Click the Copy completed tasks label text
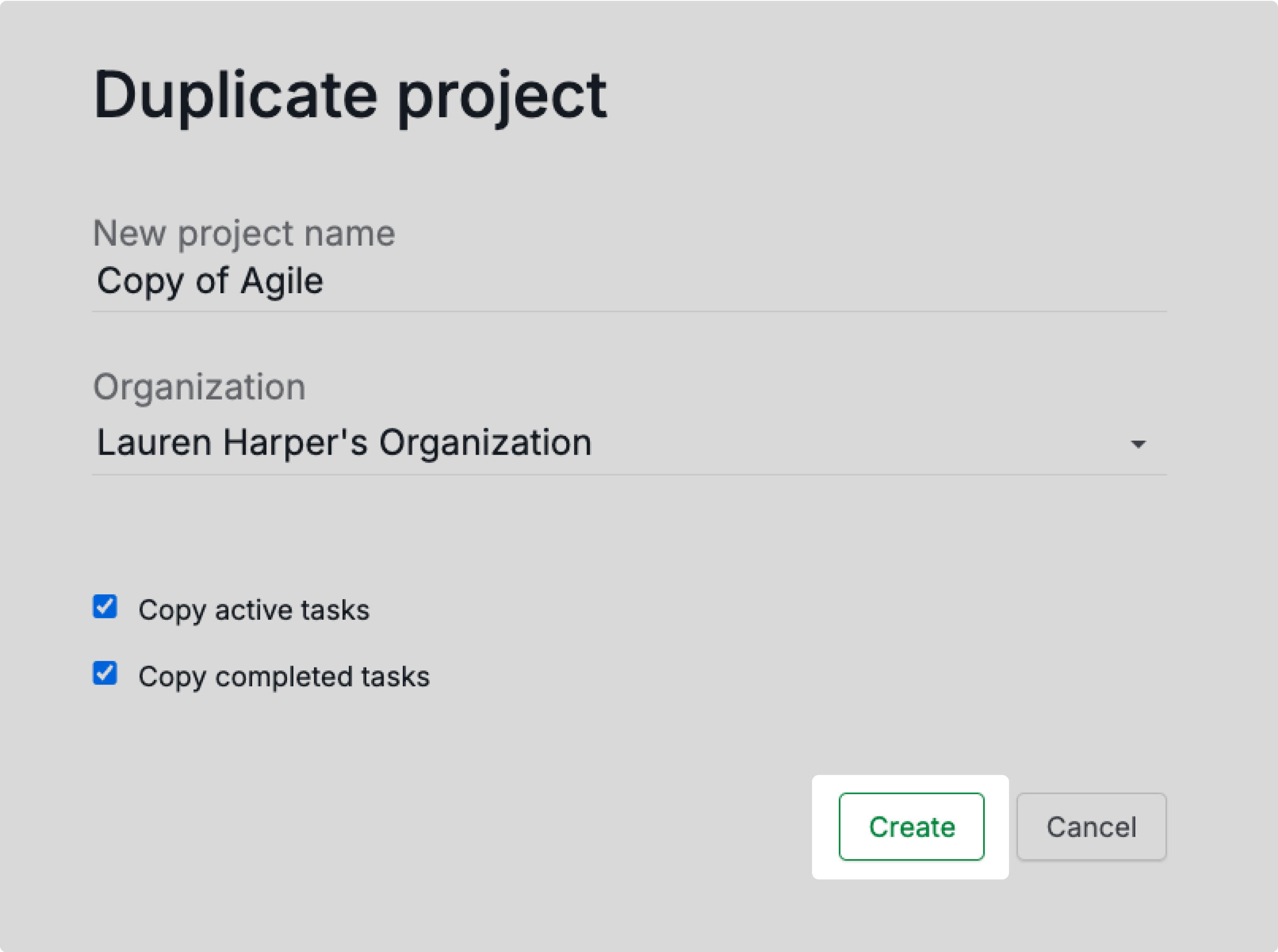1278x952 pixels. [284, 675]
